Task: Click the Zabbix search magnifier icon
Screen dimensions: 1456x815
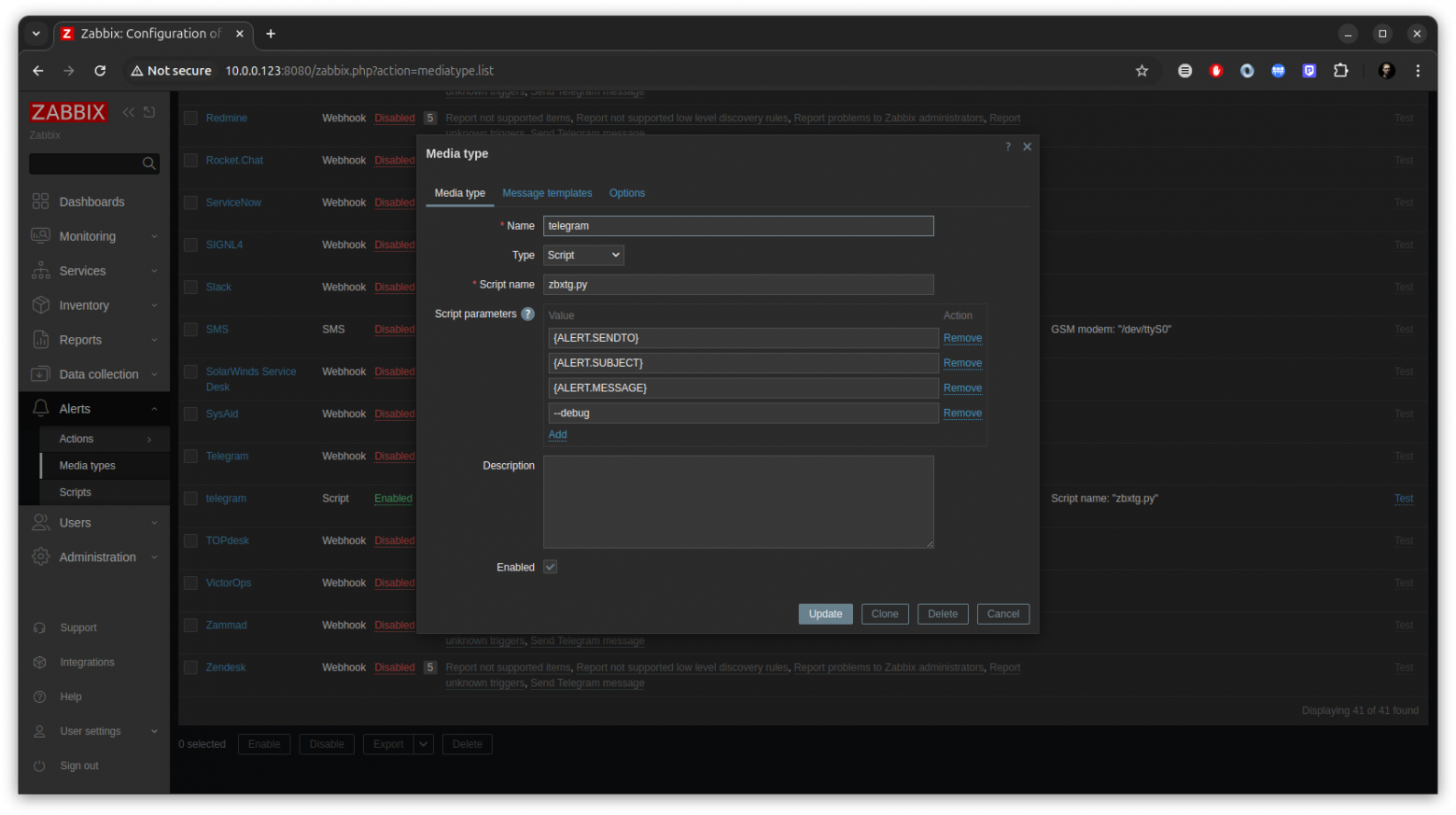Action: (148, 163)
